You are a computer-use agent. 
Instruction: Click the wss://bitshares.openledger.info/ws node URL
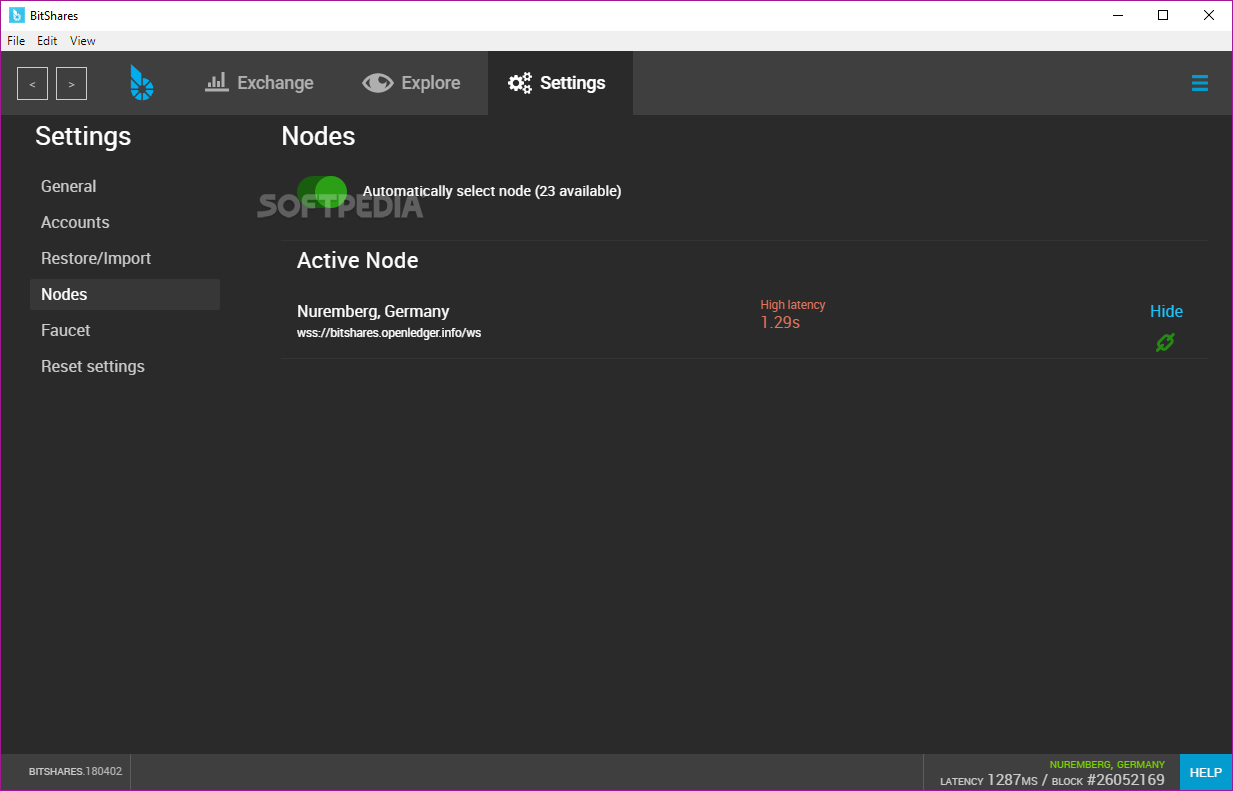pyautogui.click(x=389, y=333)
